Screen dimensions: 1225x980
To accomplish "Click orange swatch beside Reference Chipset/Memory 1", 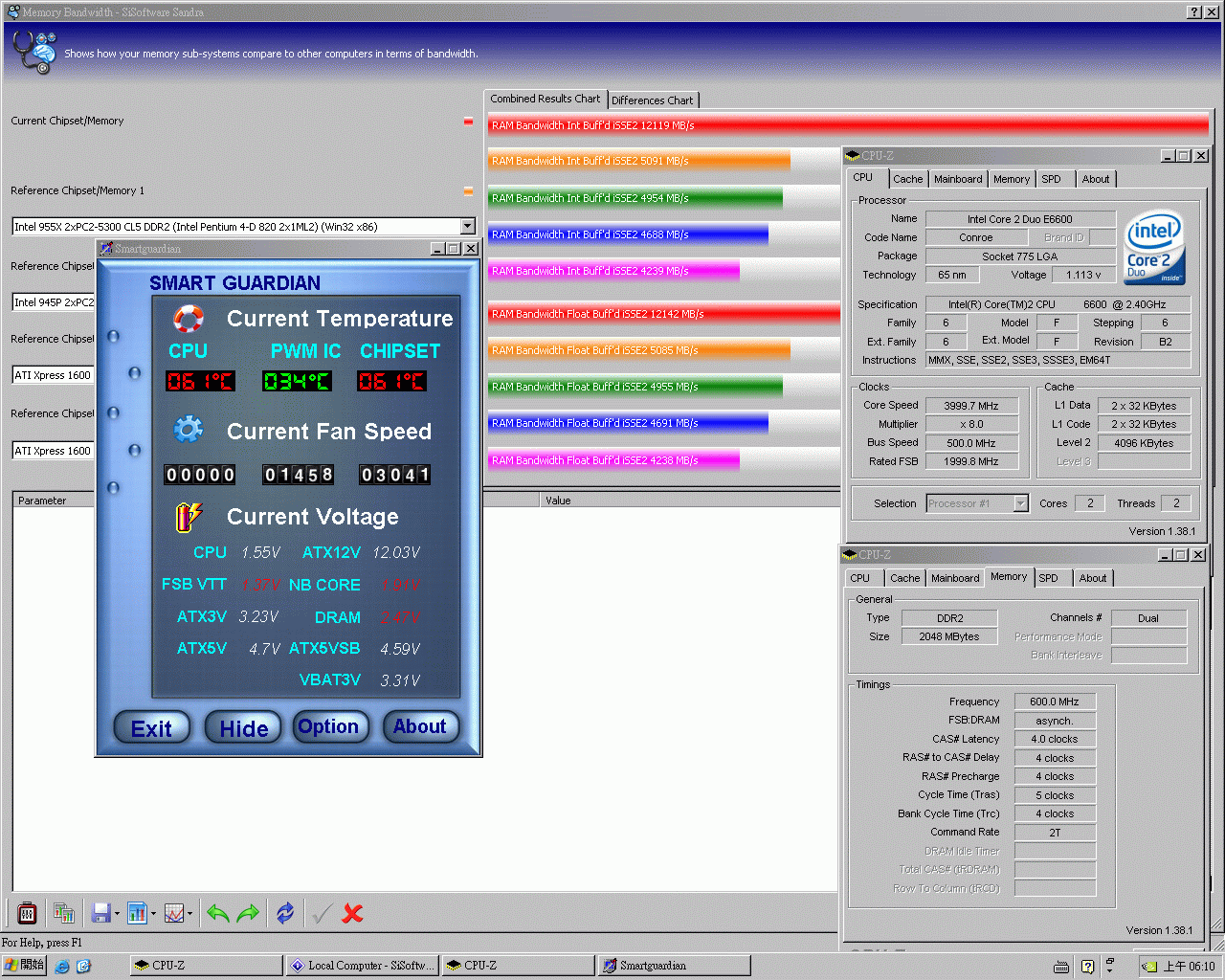I will click(x=468, y=190).
